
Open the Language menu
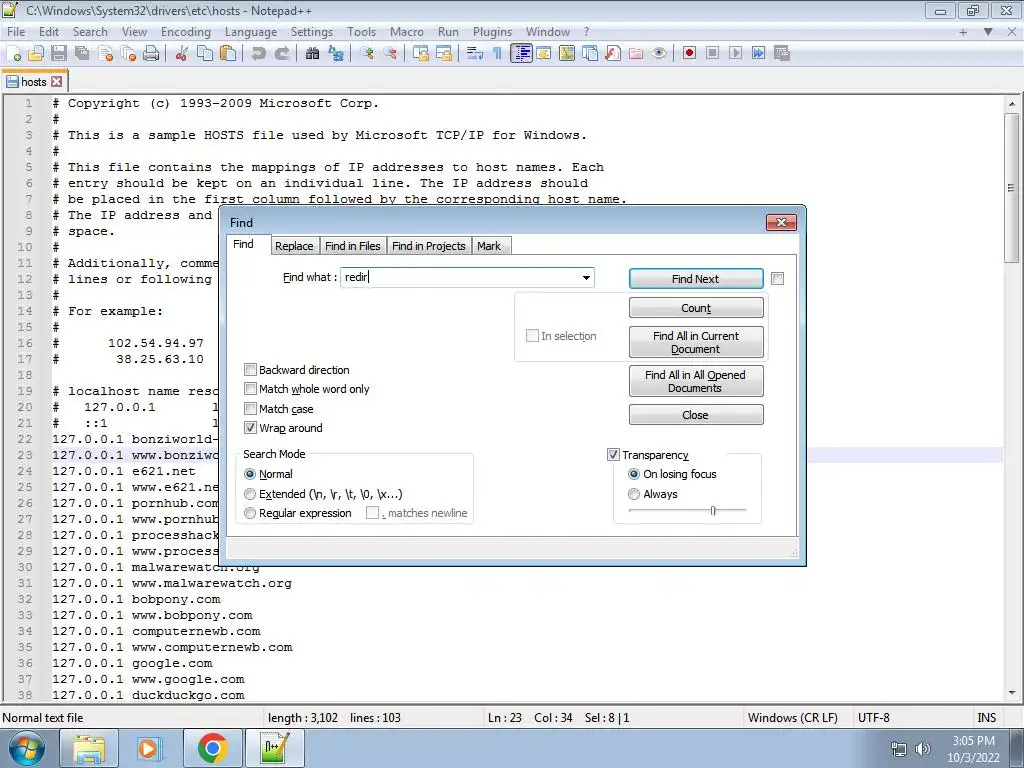click(x=251, y=31)
